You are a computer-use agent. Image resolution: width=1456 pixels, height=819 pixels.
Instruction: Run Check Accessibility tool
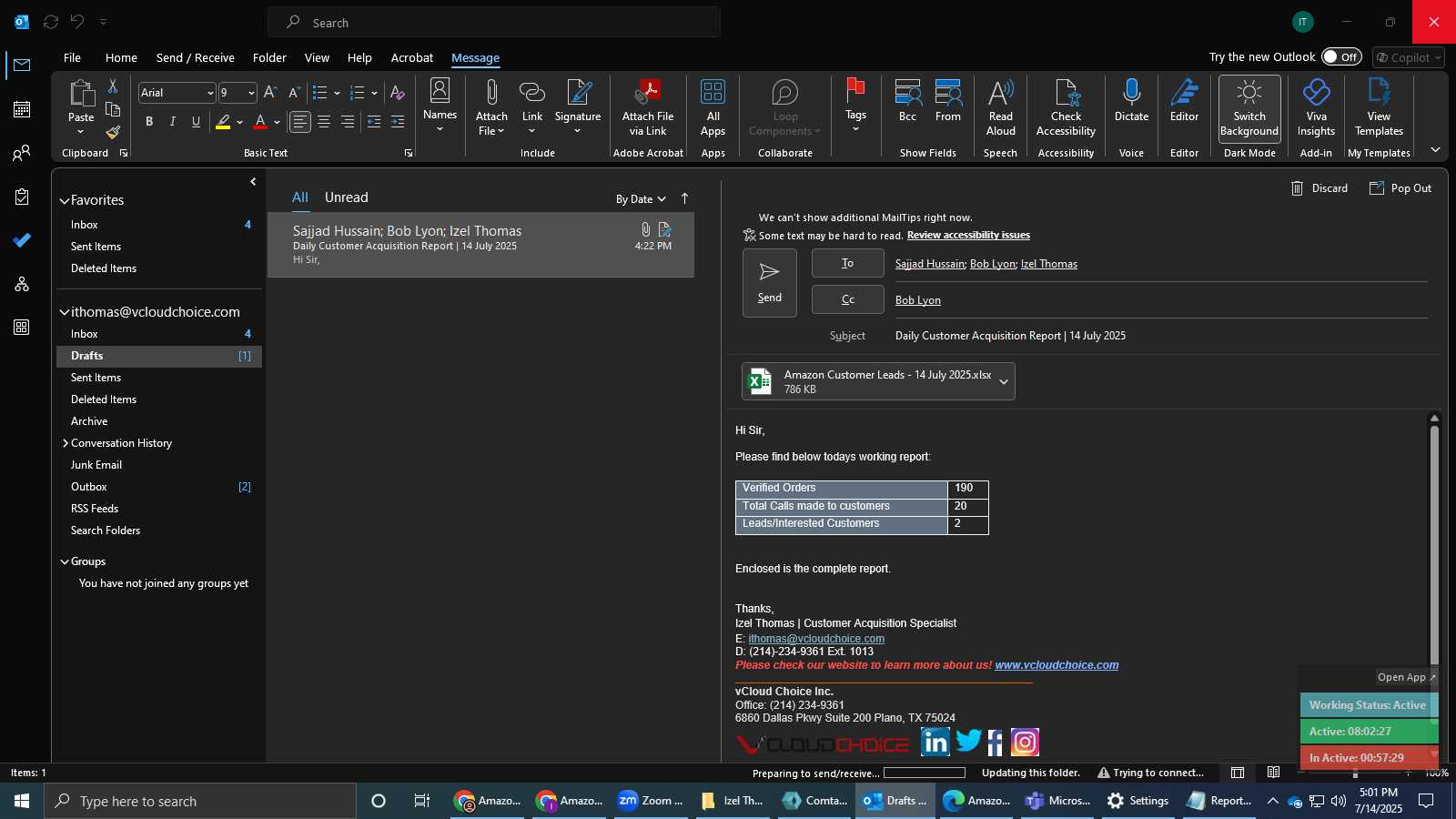(1067, 107)
